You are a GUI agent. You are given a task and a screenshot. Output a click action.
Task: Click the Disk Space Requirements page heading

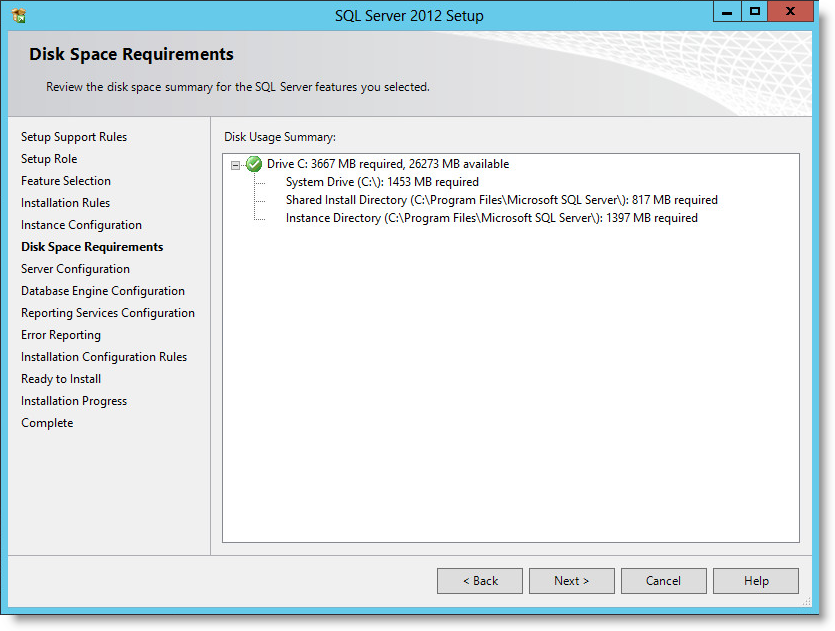point(132,54)
